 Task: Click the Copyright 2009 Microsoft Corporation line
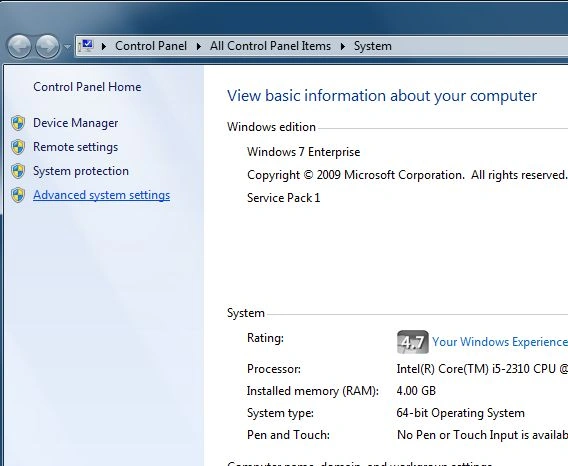point(407,175)
